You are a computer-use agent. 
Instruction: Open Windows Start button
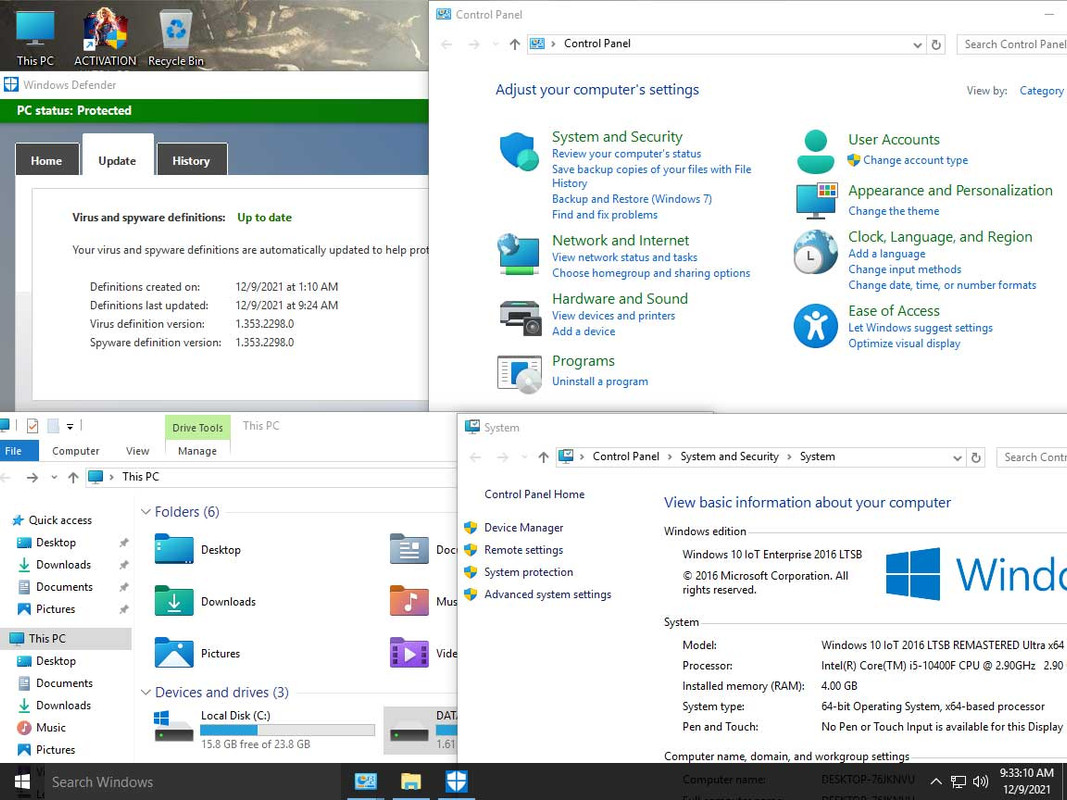[x=22, y=782]
